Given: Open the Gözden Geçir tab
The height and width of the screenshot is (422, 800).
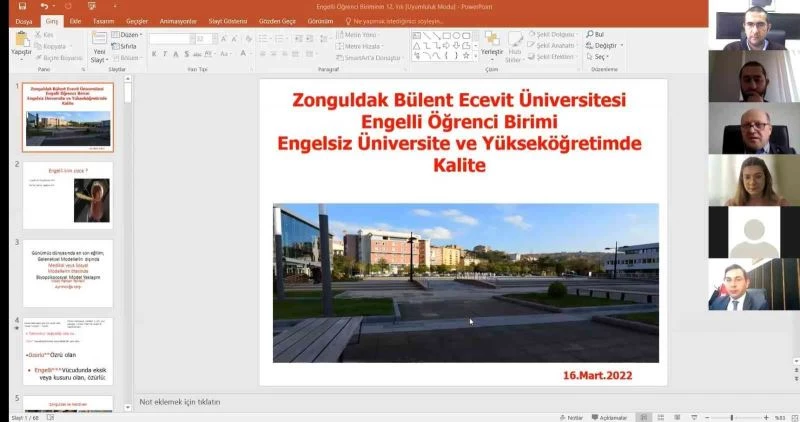Looking at the screenshot, I should point(277,21).
